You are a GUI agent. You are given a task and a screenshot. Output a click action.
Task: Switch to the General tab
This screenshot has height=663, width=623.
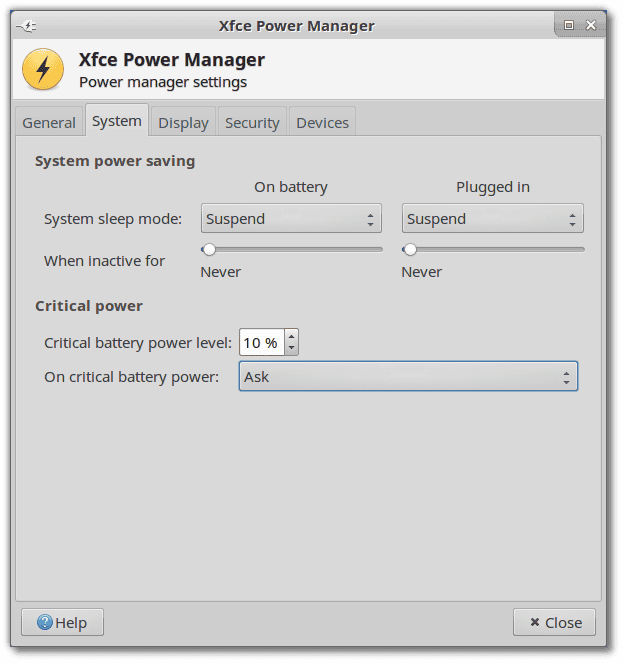tap(49, 123)
